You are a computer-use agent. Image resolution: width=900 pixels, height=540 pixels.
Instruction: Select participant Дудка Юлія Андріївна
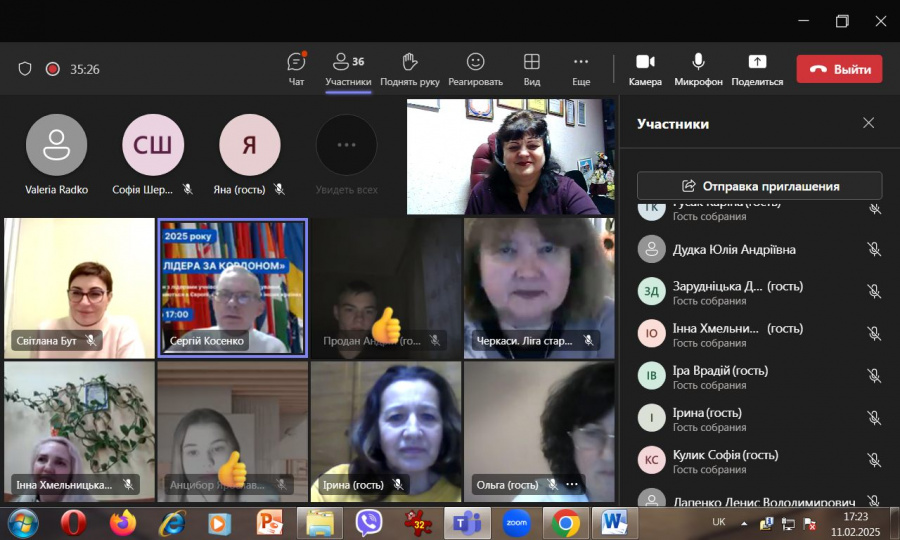759,250
